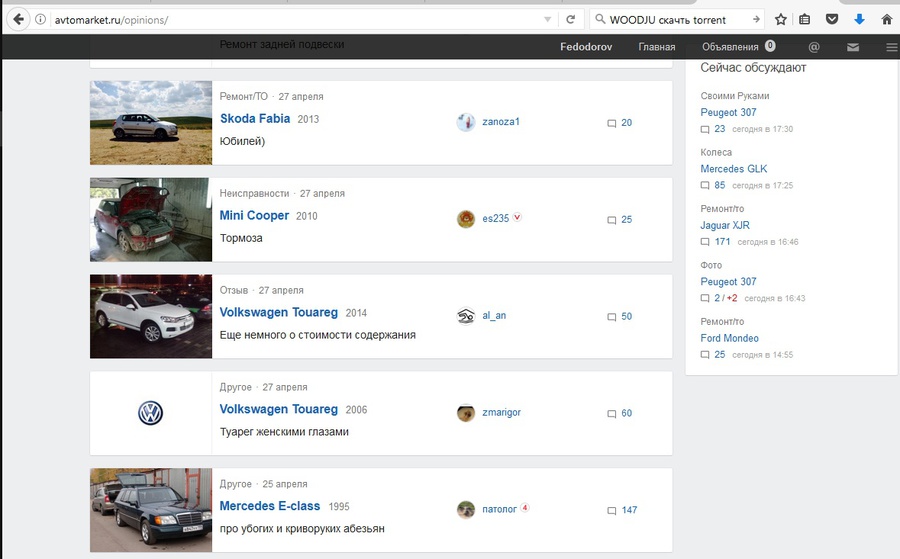Click the WOODJU search field

pos(677,20)
